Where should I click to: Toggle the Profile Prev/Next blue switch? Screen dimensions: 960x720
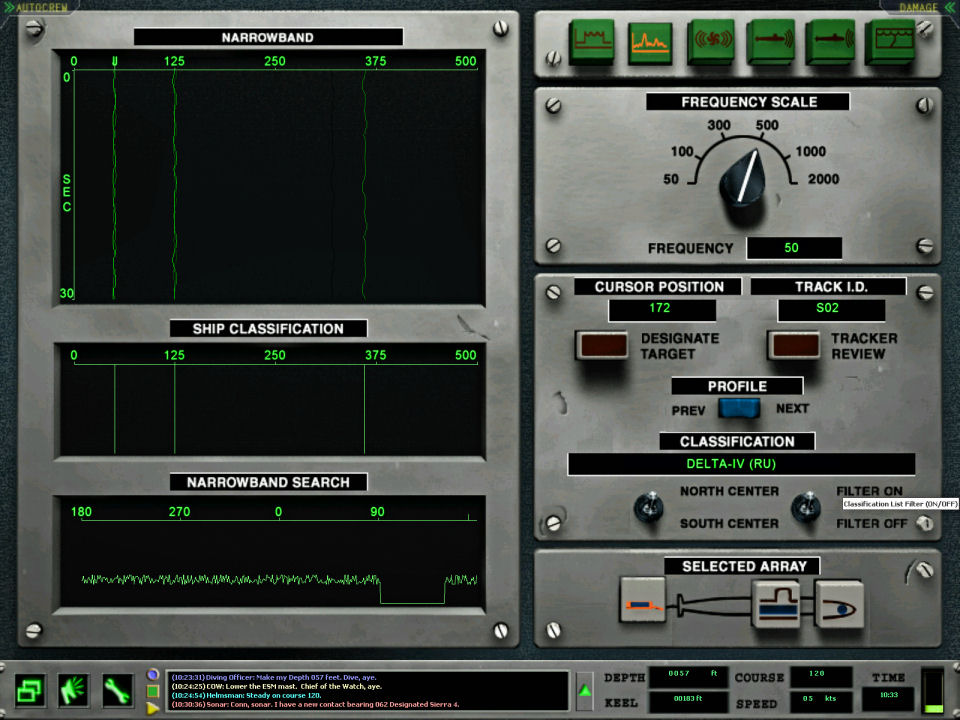point(739,408)
